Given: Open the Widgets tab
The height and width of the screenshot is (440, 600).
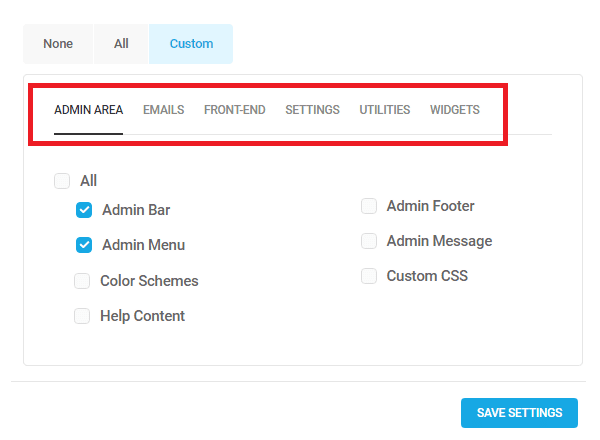Looking at the screenshot, I should click(455, 110).
